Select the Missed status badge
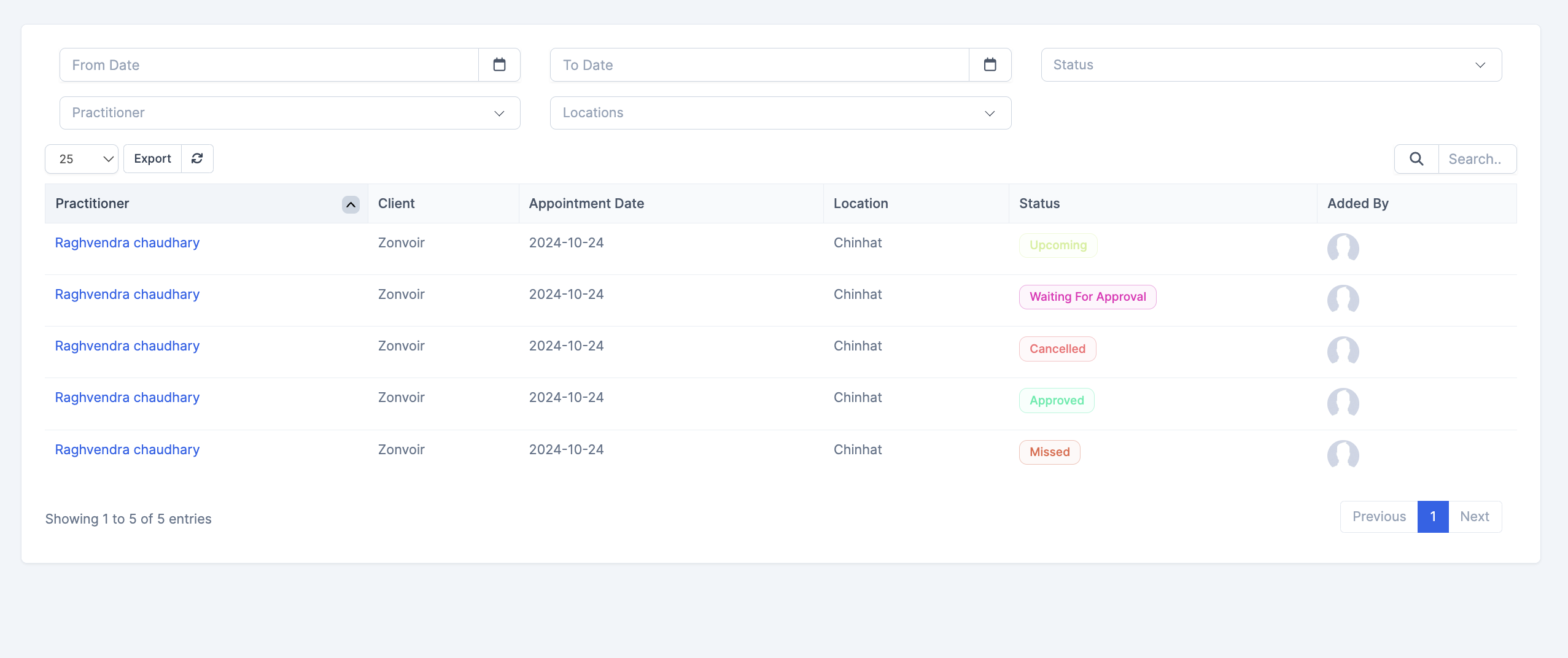Image resolution: width=1568 pixels, height=658 pixels. 1049,452
